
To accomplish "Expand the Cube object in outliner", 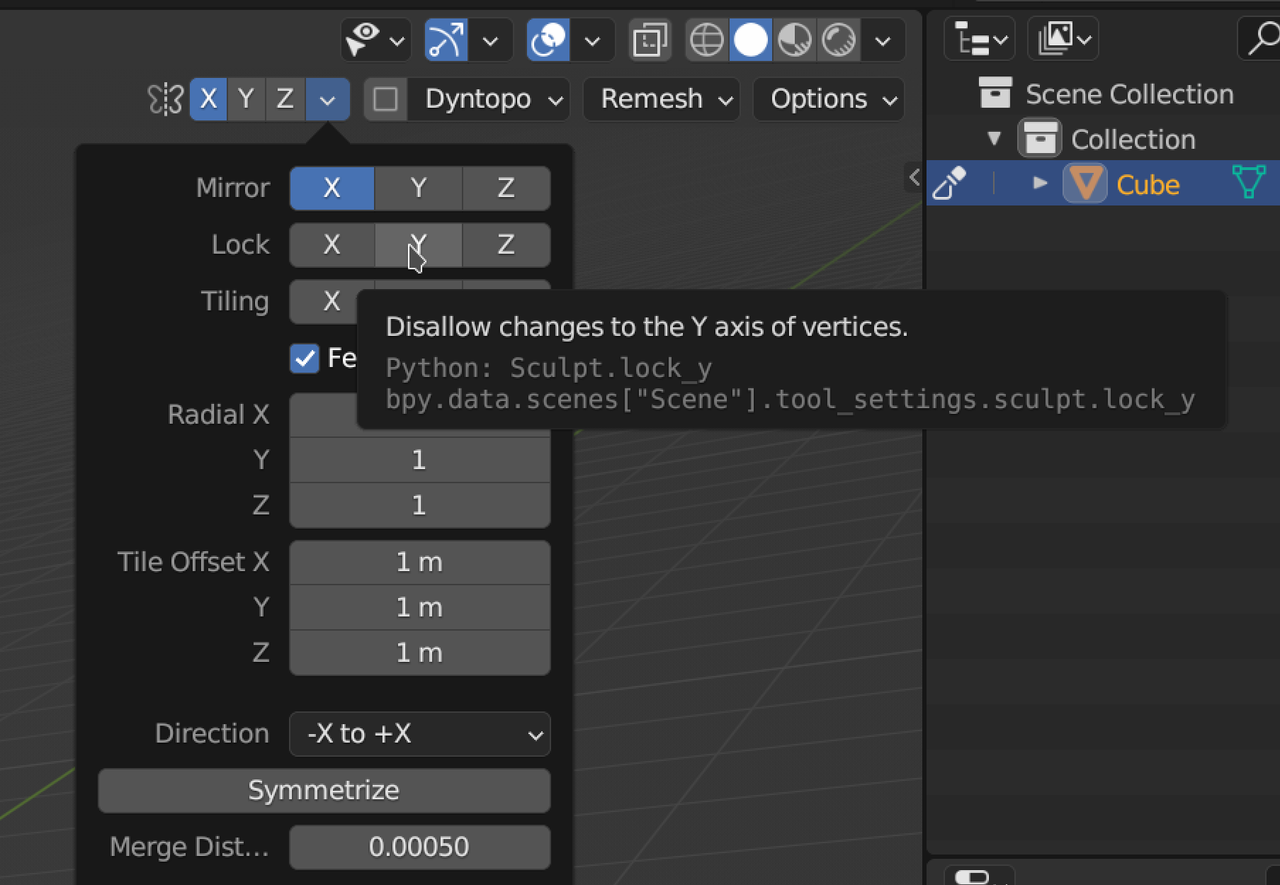I will coord(1040,184).
